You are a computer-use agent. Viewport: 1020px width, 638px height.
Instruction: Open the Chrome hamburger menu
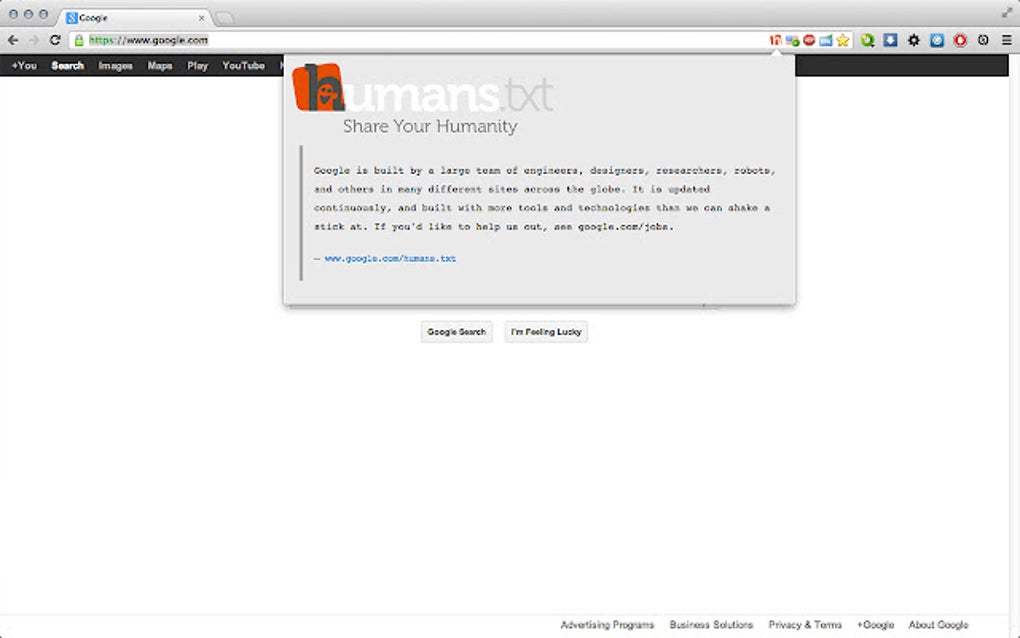tap(1006, 40)
